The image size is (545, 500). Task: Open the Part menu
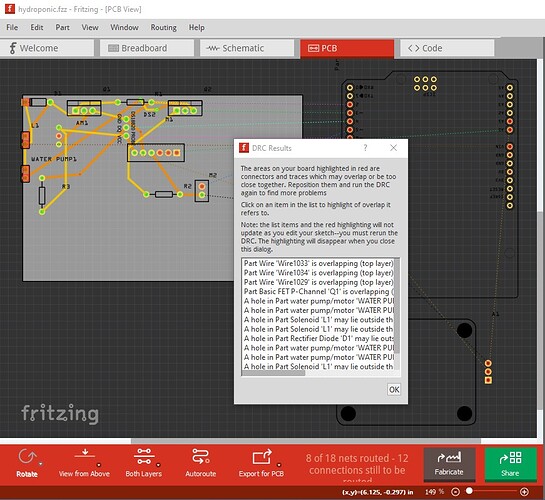63,27
